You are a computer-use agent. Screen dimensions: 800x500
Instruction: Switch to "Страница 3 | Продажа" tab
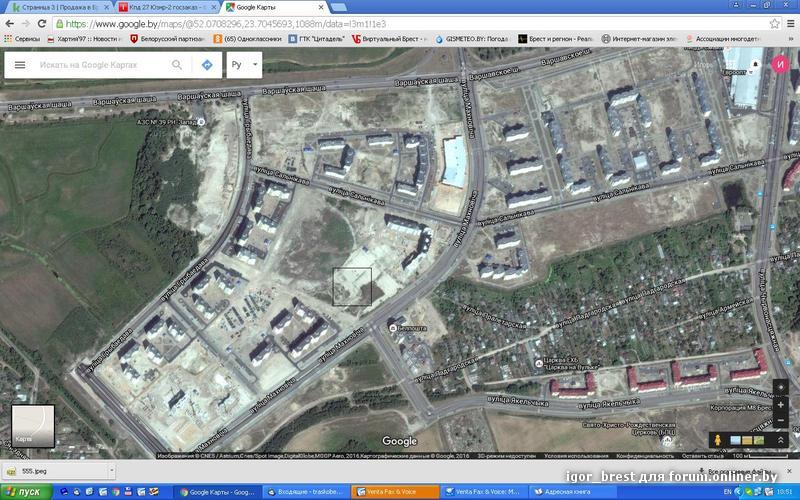(57, 7)
